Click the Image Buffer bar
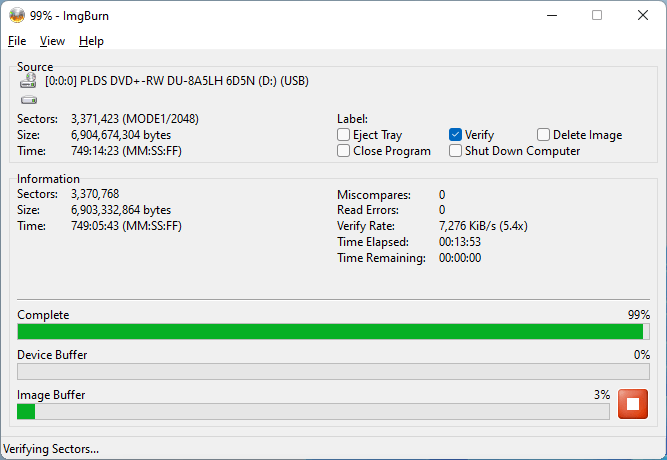The height and width of the screenshot is (460, 667). point(313,411)
